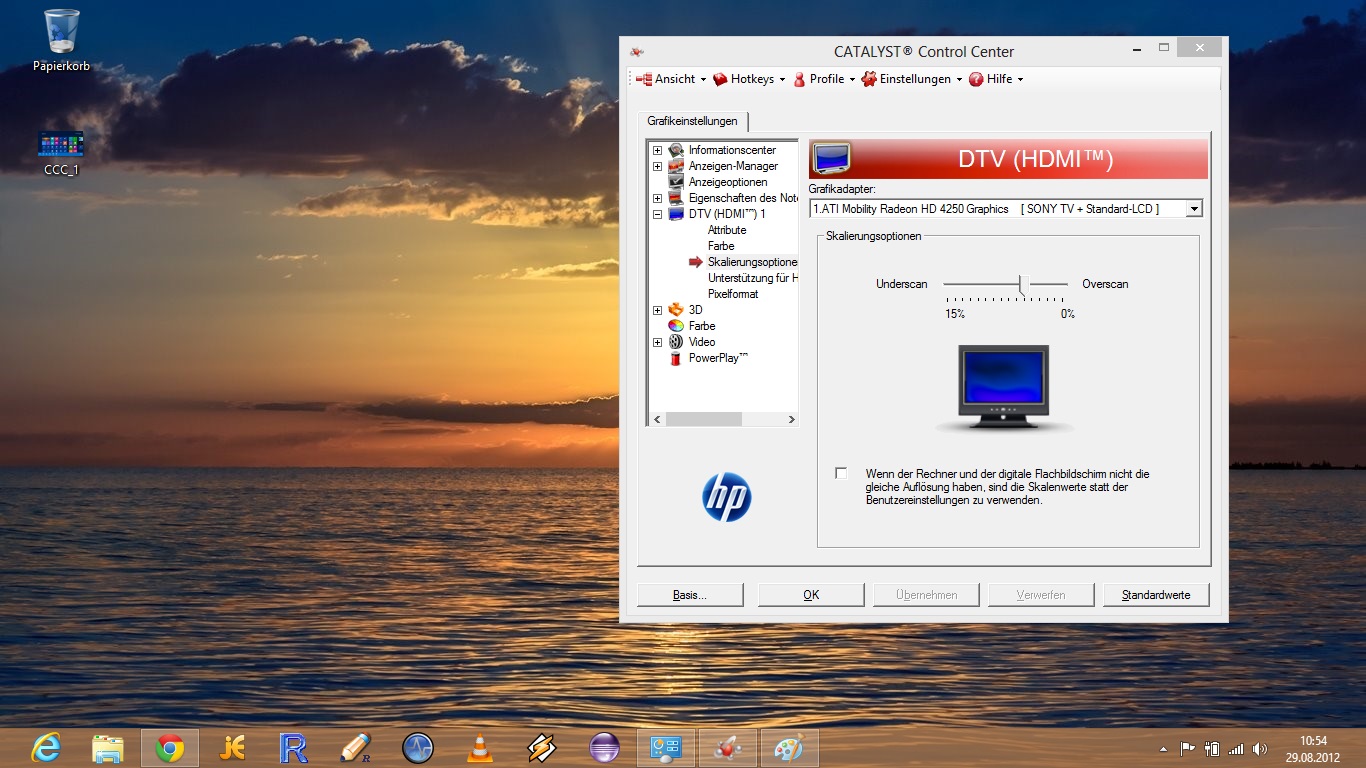The image size is (1366, 768).
Task: Open the Einstellungen menu
Action: tap(912, 79)
